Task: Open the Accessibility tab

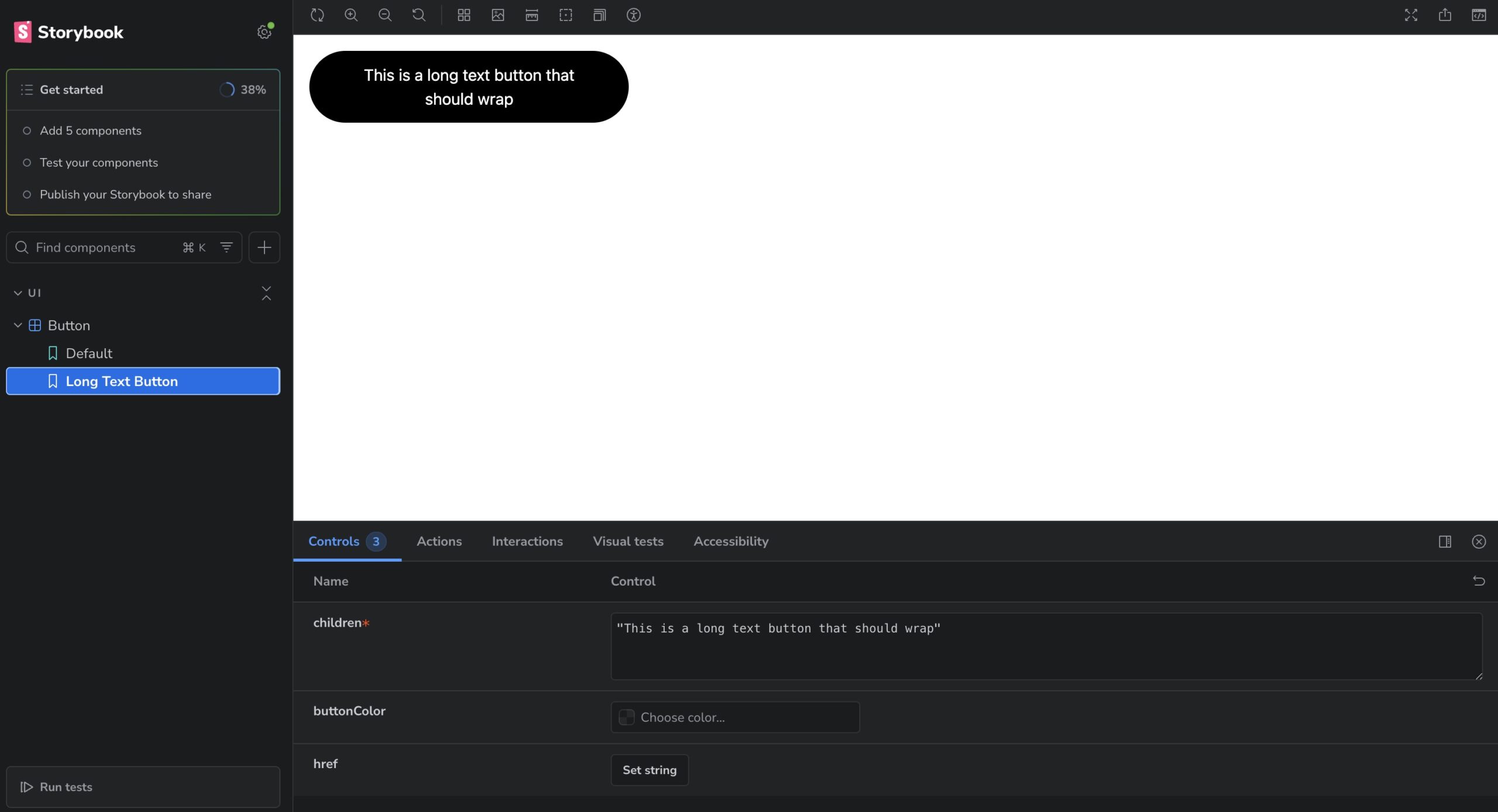Action: click(x=731, y=542)
